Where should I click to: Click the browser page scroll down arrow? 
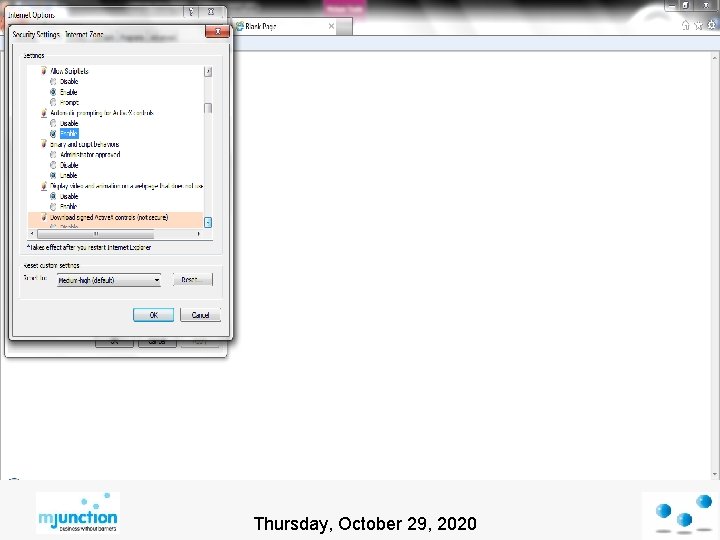click(714, 474)
